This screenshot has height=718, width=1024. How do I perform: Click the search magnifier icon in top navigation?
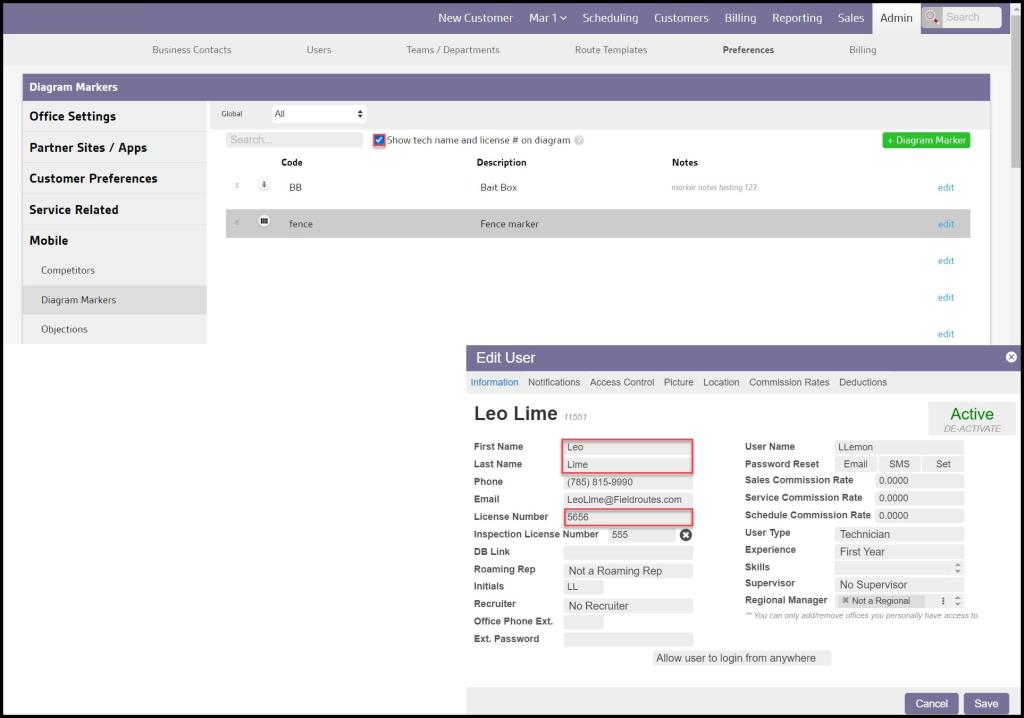pyautogui.click(x=932, y=17)
